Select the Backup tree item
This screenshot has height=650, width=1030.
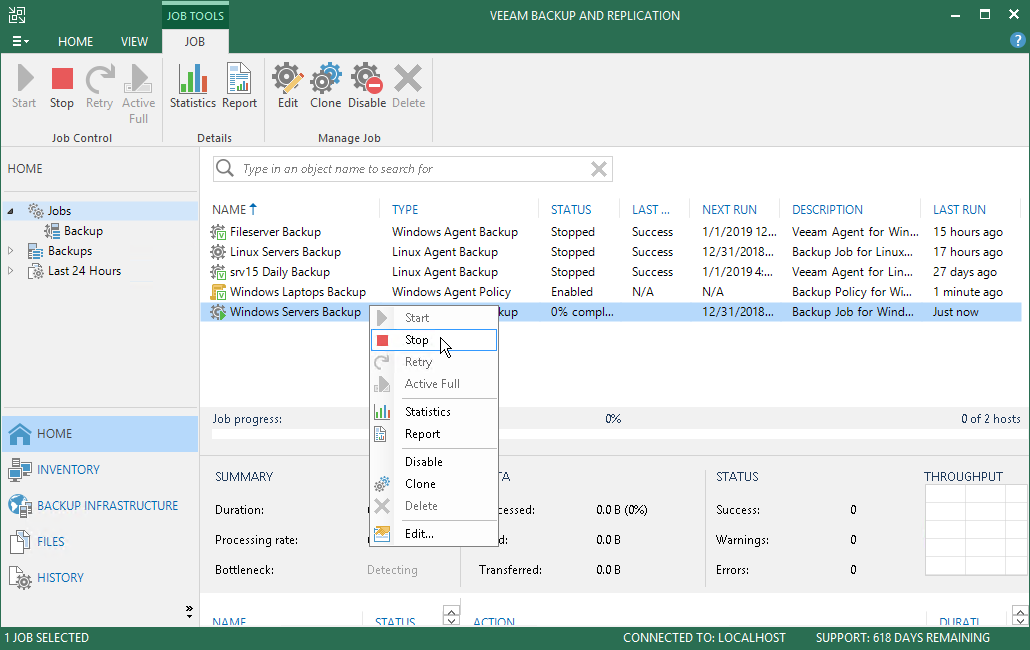[83, 231]
